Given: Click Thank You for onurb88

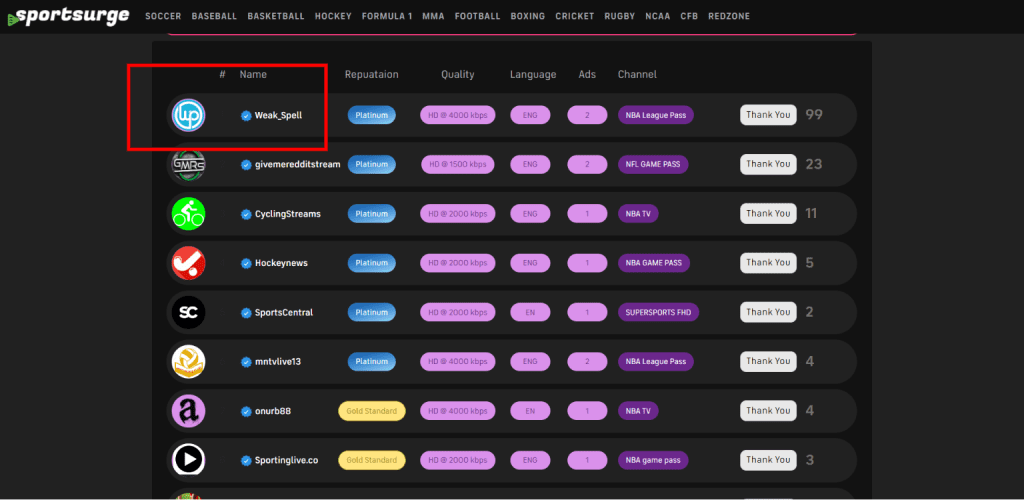Looking at the screenshot, I should pos(768,411).
